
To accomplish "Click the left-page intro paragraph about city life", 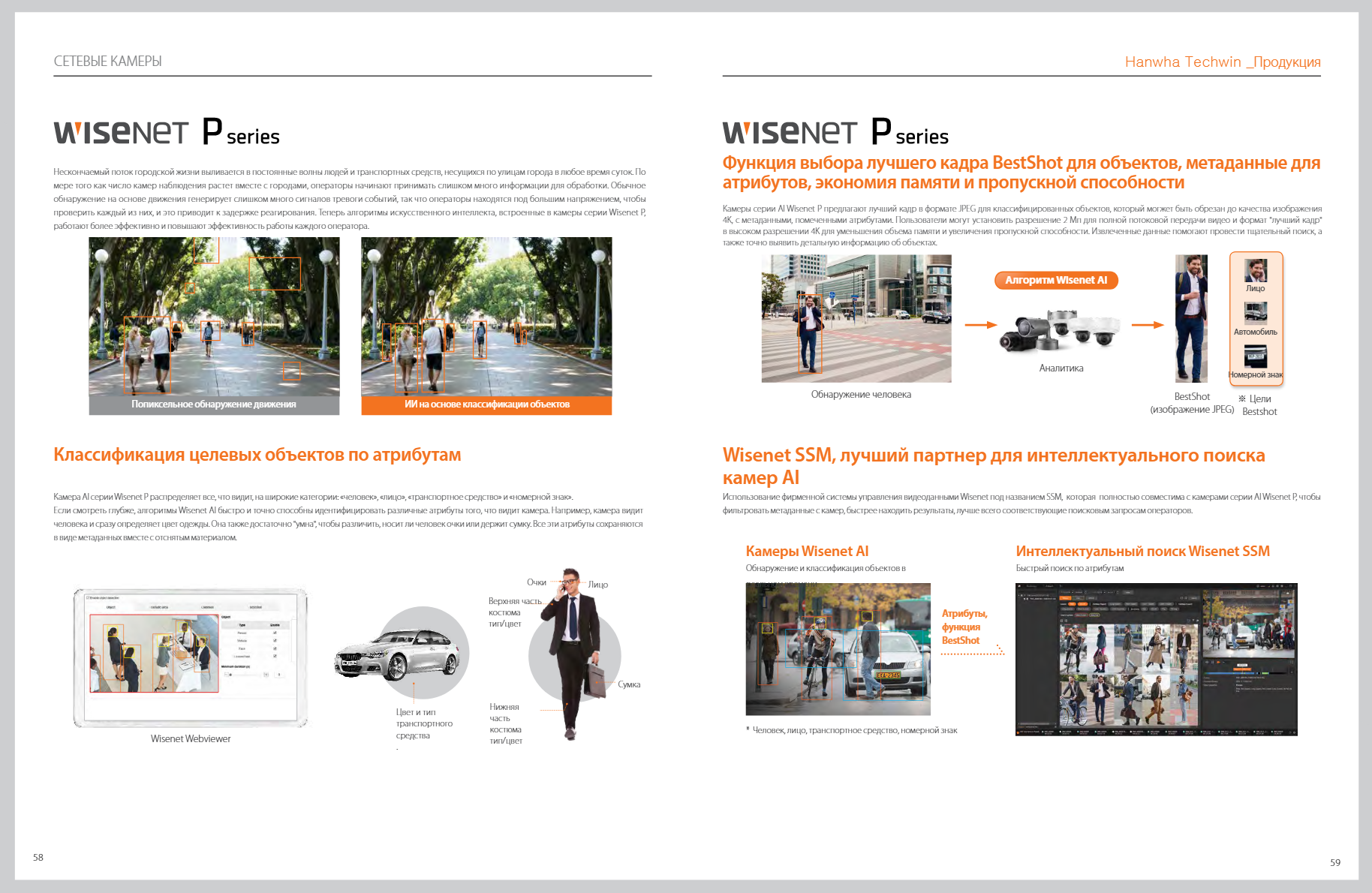I will (350, 199).
